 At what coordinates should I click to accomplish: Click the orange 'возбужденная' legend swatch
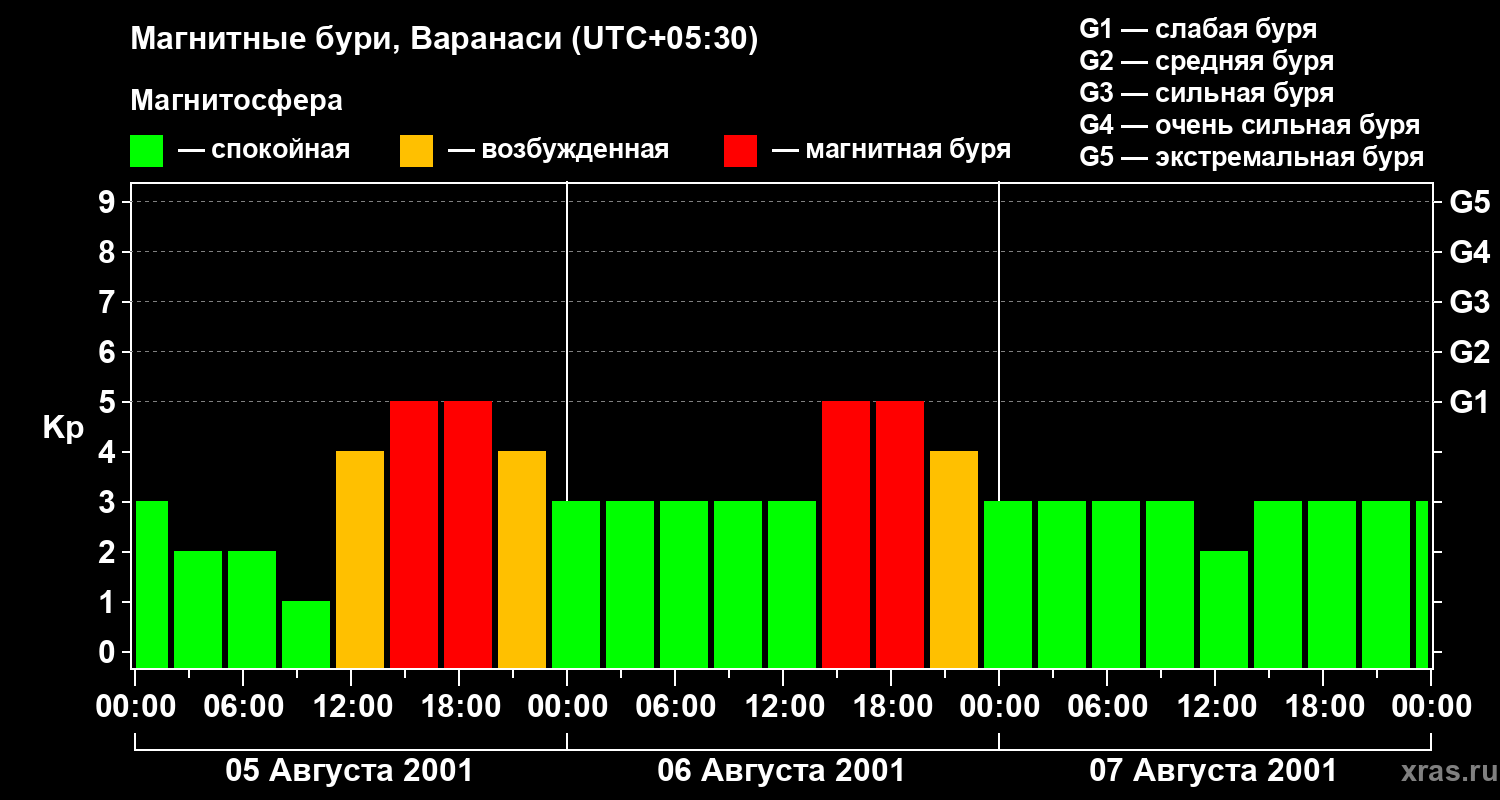(416, 151)
